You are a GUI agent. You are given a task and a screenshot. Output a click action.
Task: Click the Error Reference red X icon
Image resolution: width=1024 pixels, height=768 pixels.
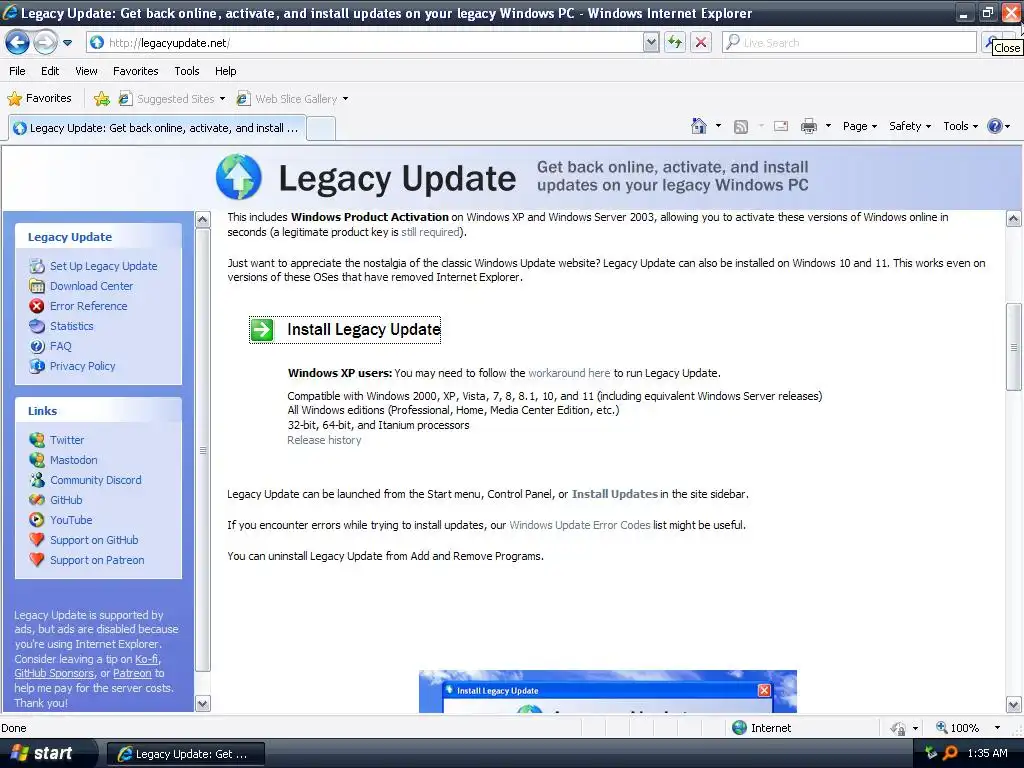(x=37, y=306)
